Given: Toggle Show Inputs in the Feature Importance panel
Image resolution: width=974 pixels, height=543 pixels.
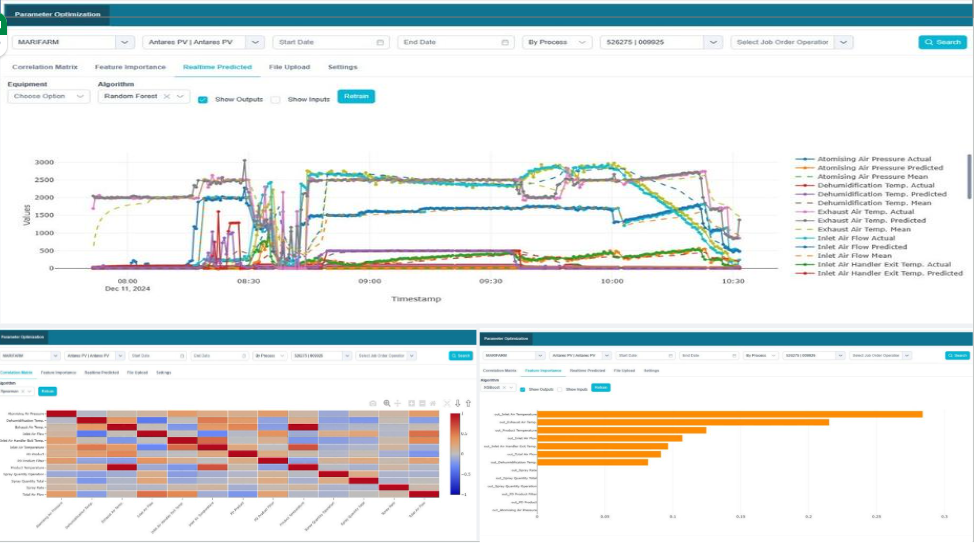Looking at the screenshot, I should tap(560, 389).
